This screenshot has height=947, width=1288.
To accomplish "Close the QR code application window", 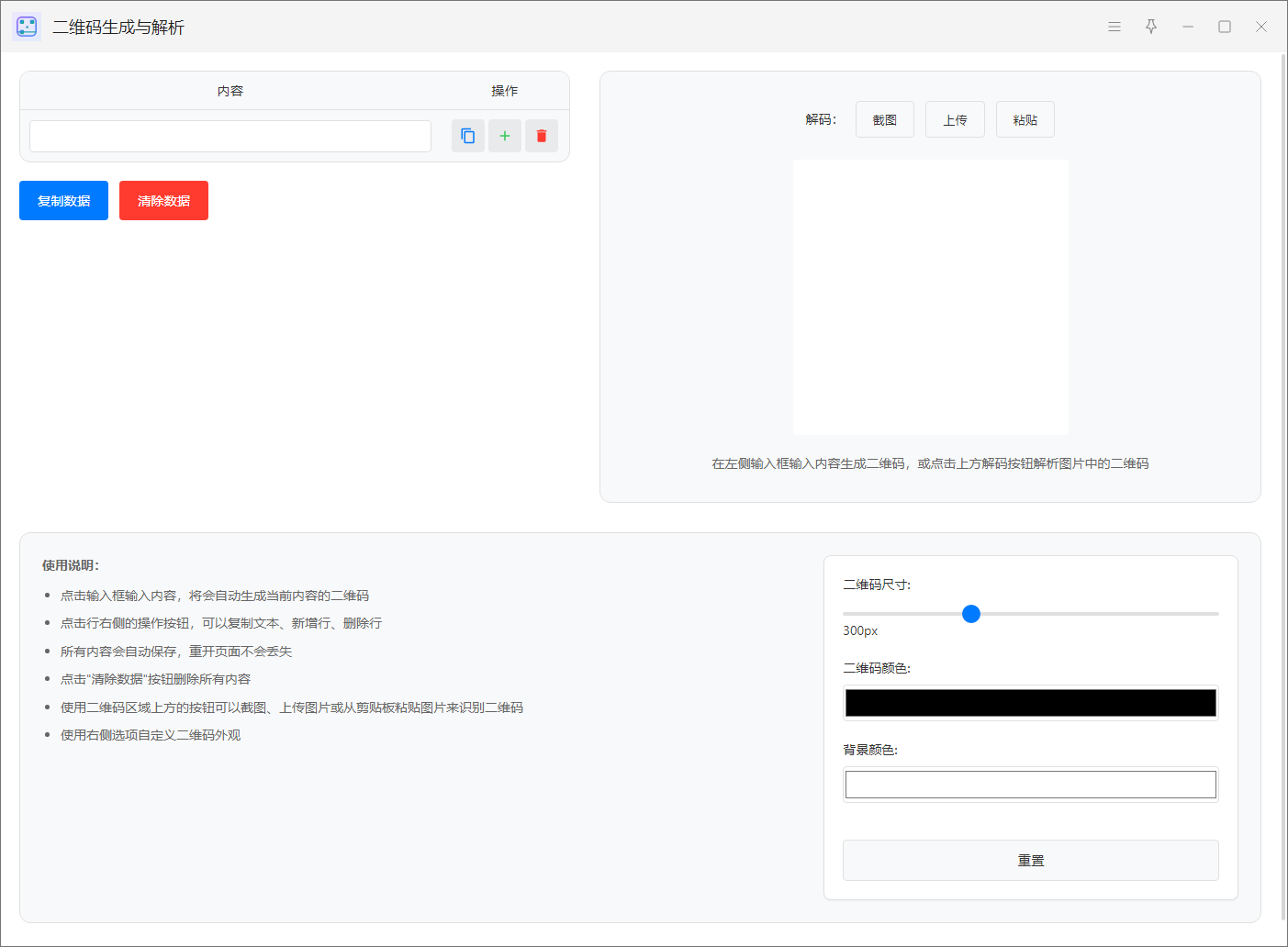I will pos(1260,27).
